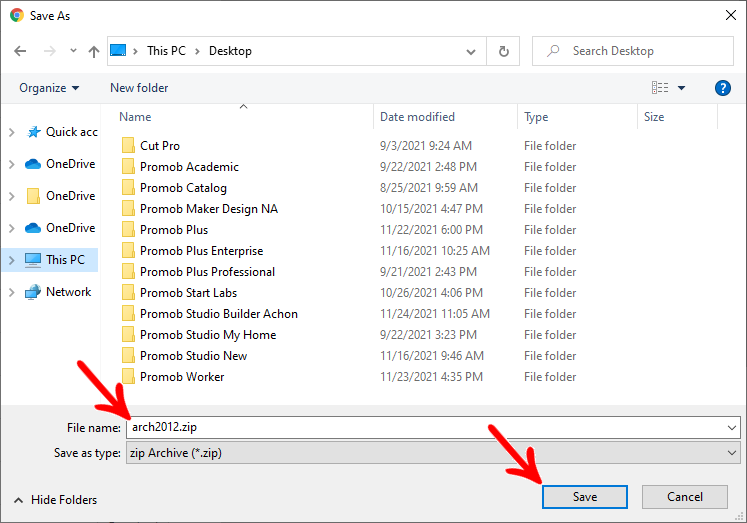Collapse the pane with Hide Folders
Screen dimensions: 747x523
click(x=55, y=500)
